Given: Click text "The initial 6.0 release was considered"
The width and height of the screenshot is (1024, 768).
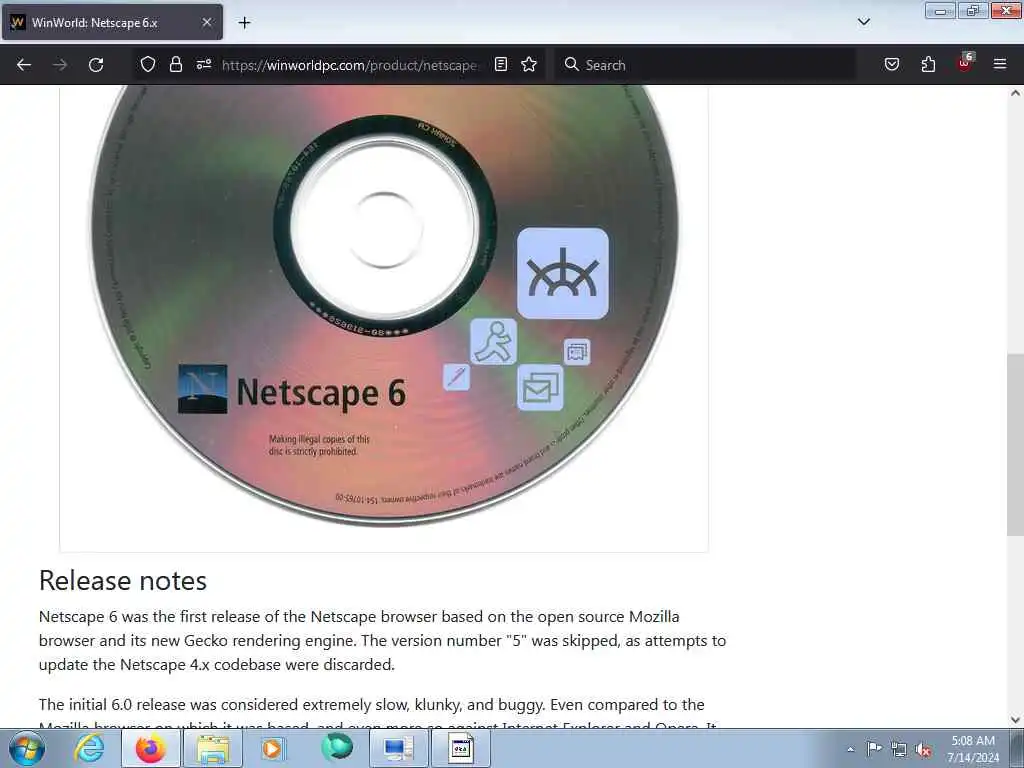Looking at the screenshot, I should point(168,705).
